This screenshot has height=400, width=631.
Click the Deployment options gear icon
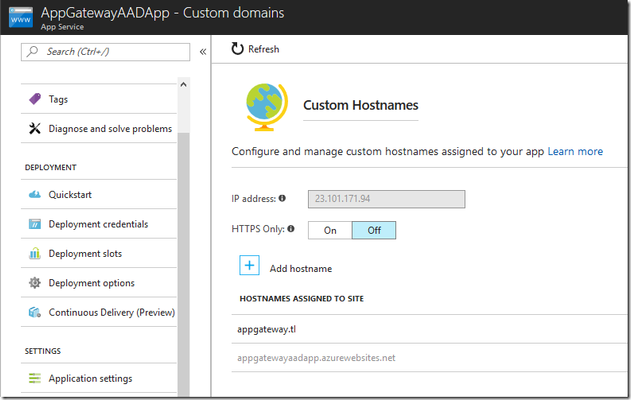click(35, 283)
